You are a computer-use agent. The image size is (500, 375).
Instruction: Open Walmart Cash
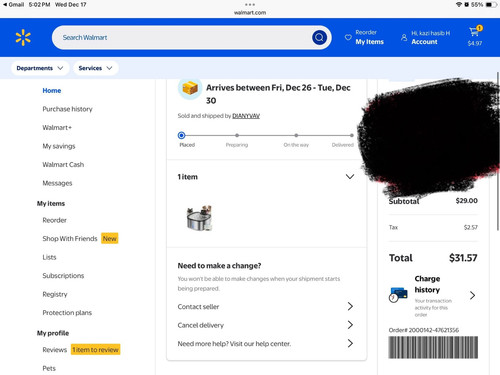[63, 164]
